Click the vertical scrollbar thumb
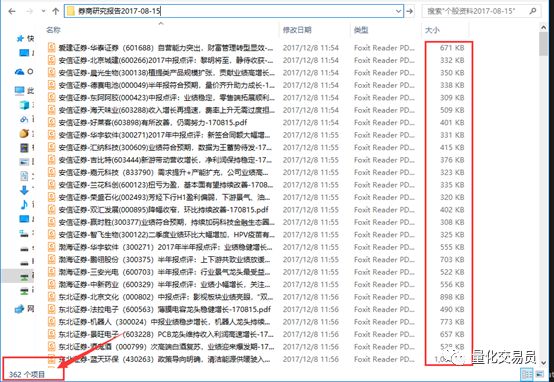The height and width of the screenshot is (382, 554). [544, 44]
